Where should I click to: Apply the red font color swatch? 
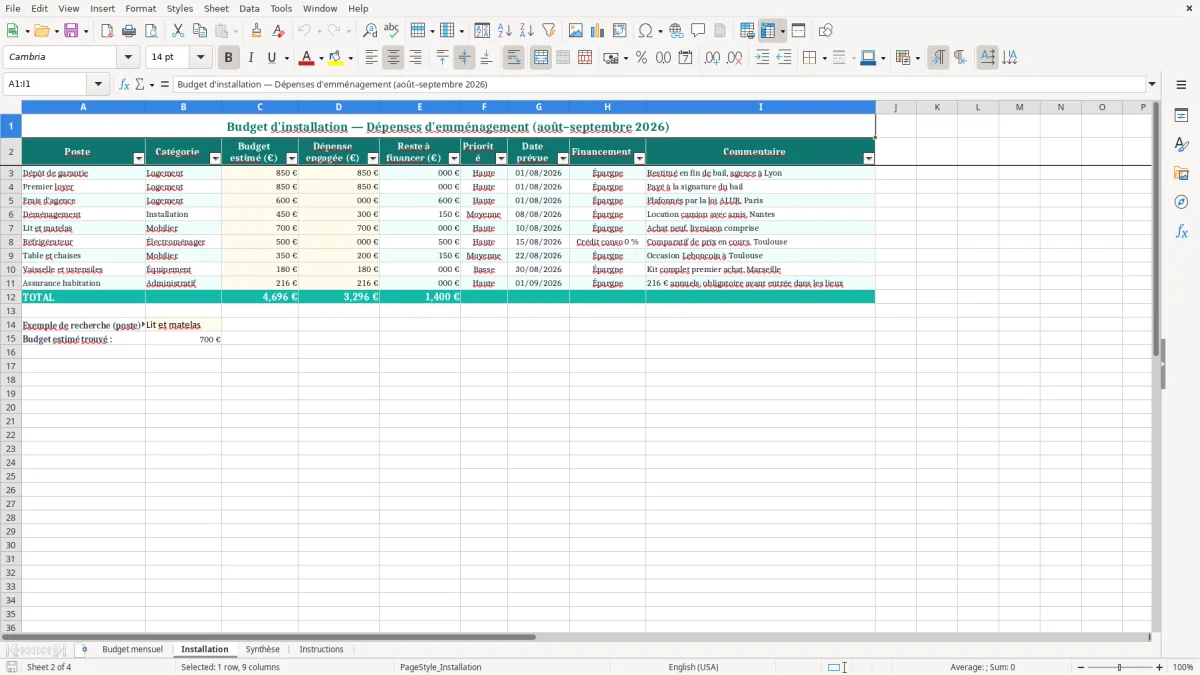(x=307, y=58)
